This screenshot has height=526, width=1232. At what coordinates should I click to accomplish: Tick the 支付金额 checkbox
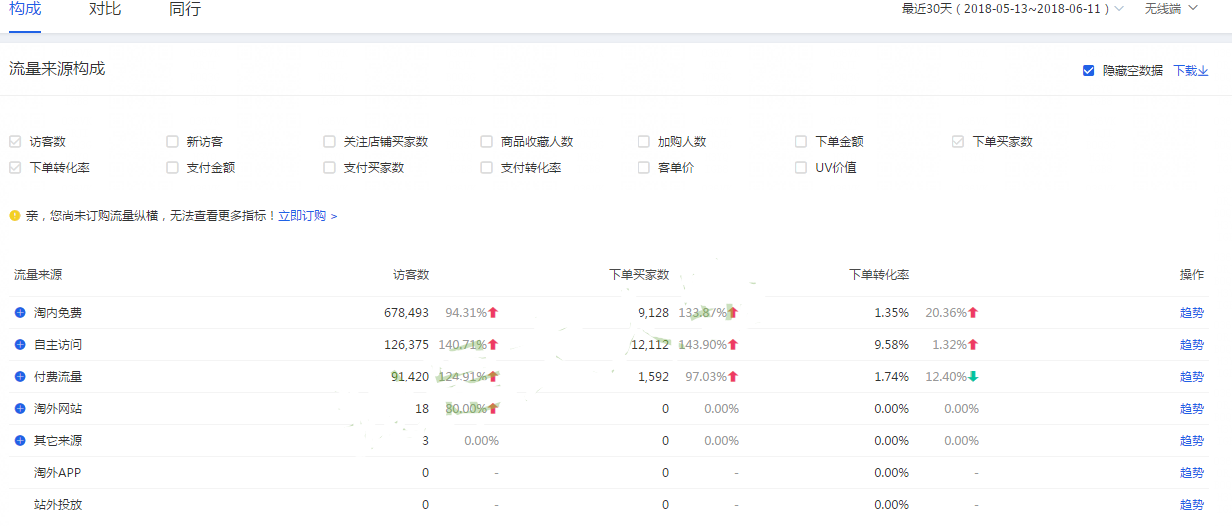172,168
